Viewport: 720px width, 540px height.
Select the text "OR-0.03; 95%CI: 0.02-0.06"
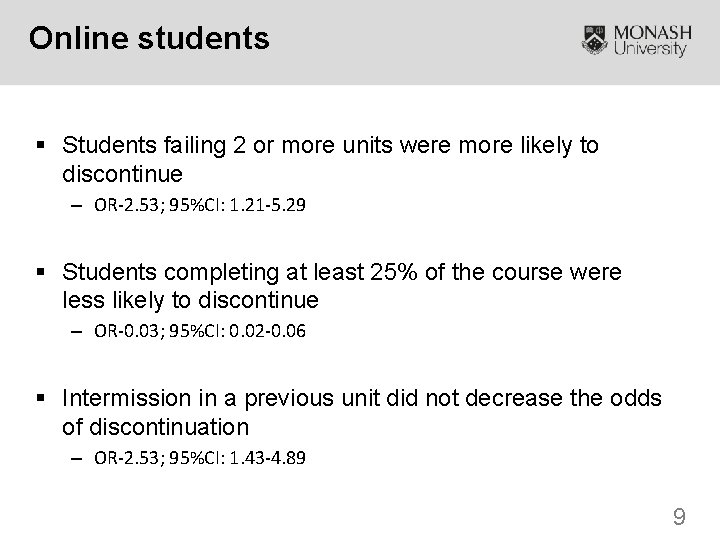click(x=201, y=333)
